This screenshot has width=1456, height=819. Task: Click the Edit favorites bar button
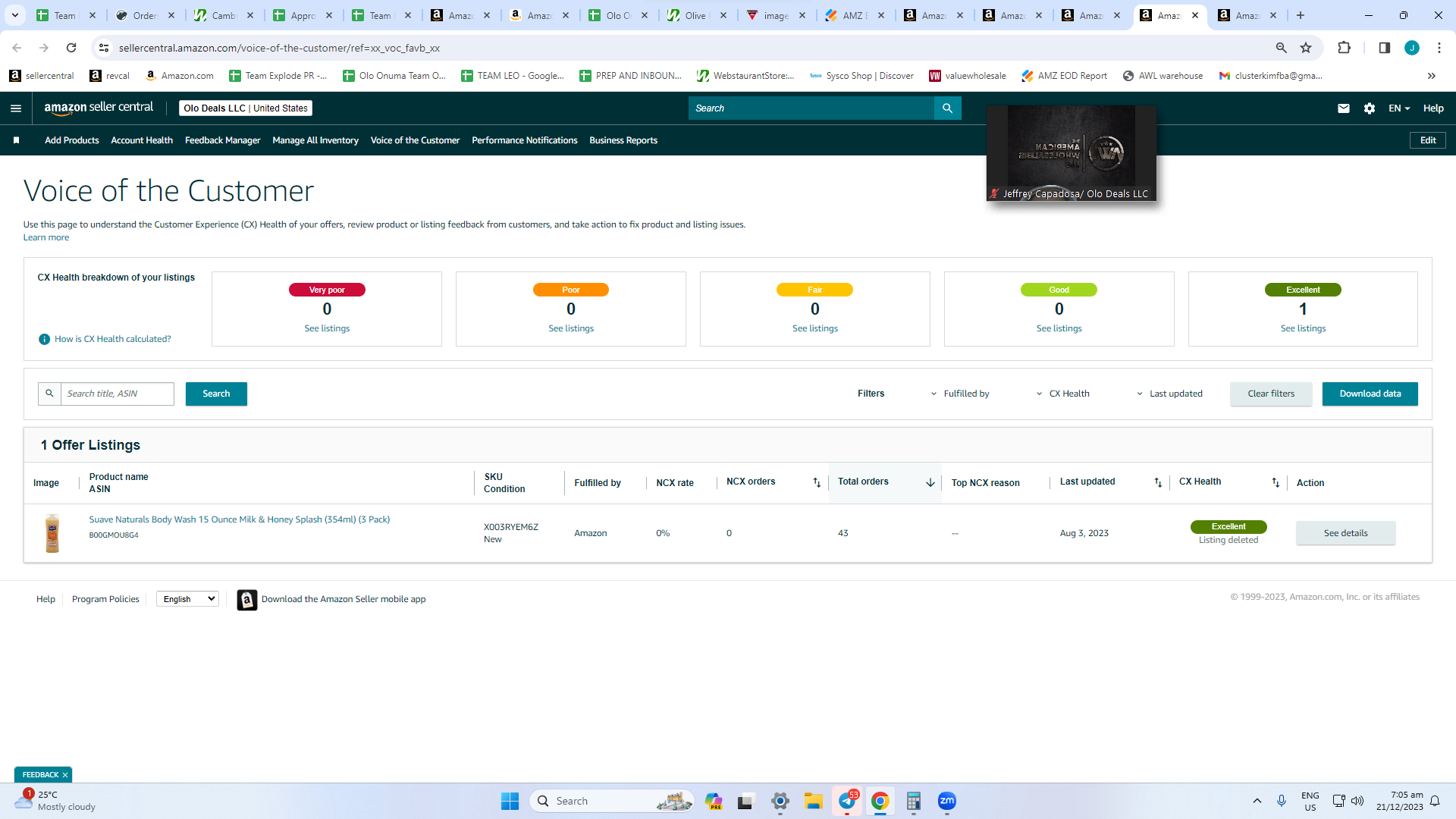click(x=1428, y=140)
